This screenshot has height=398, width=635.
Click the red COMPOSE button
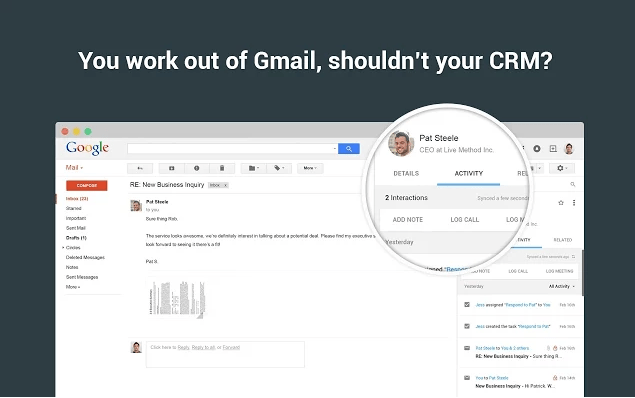coord(87,185)
